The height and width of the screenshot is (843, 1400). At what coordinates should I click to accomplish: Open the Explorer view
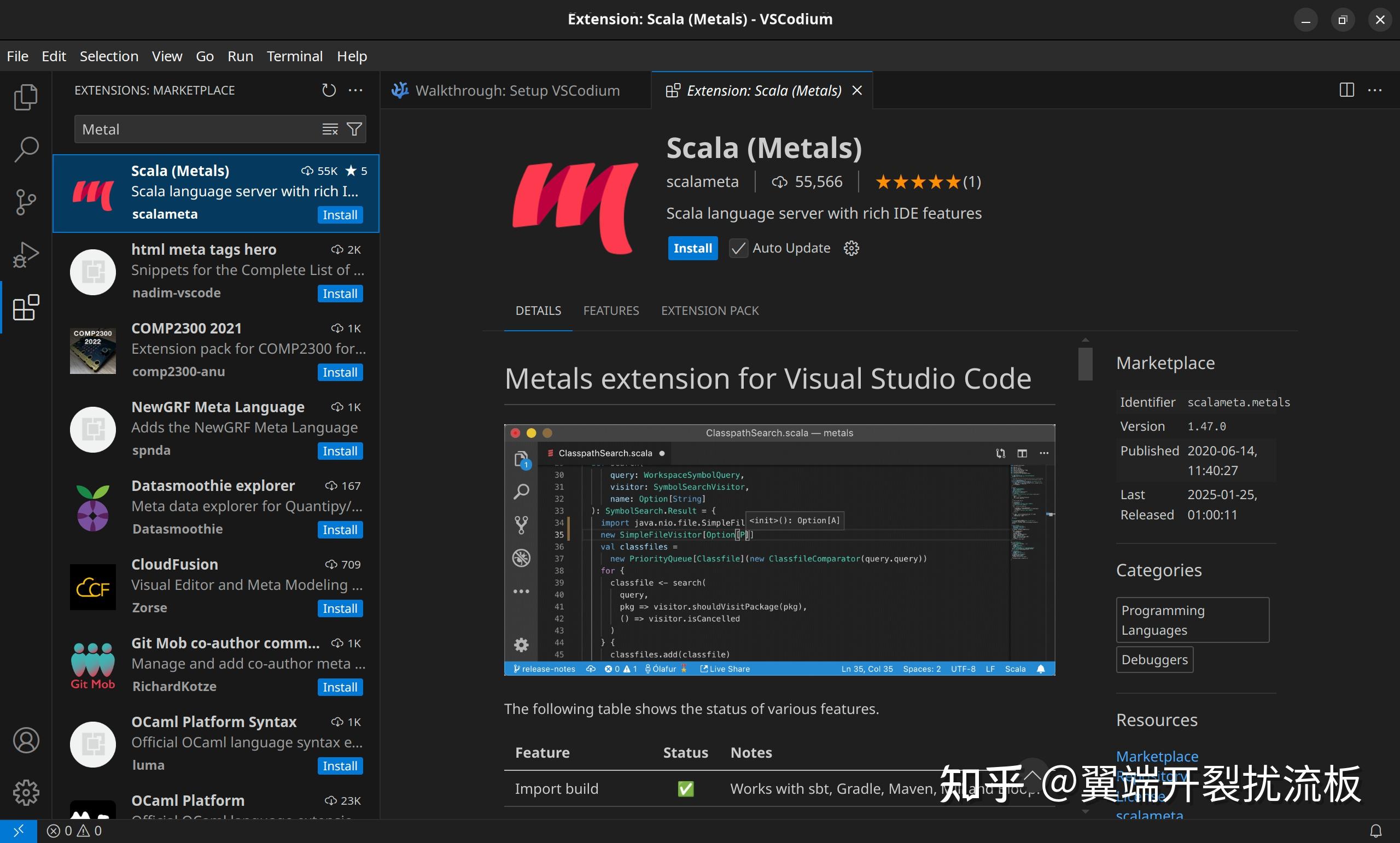pos(25,97)
